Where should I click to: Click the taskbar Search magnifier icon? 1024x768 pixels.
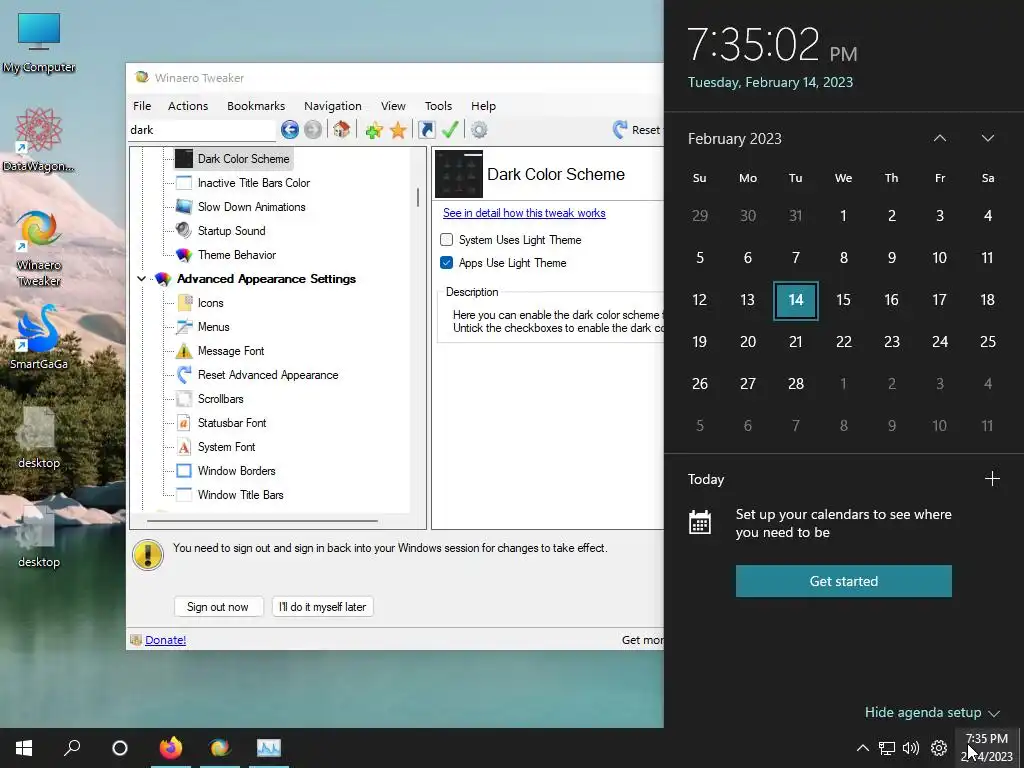point(72,748)
